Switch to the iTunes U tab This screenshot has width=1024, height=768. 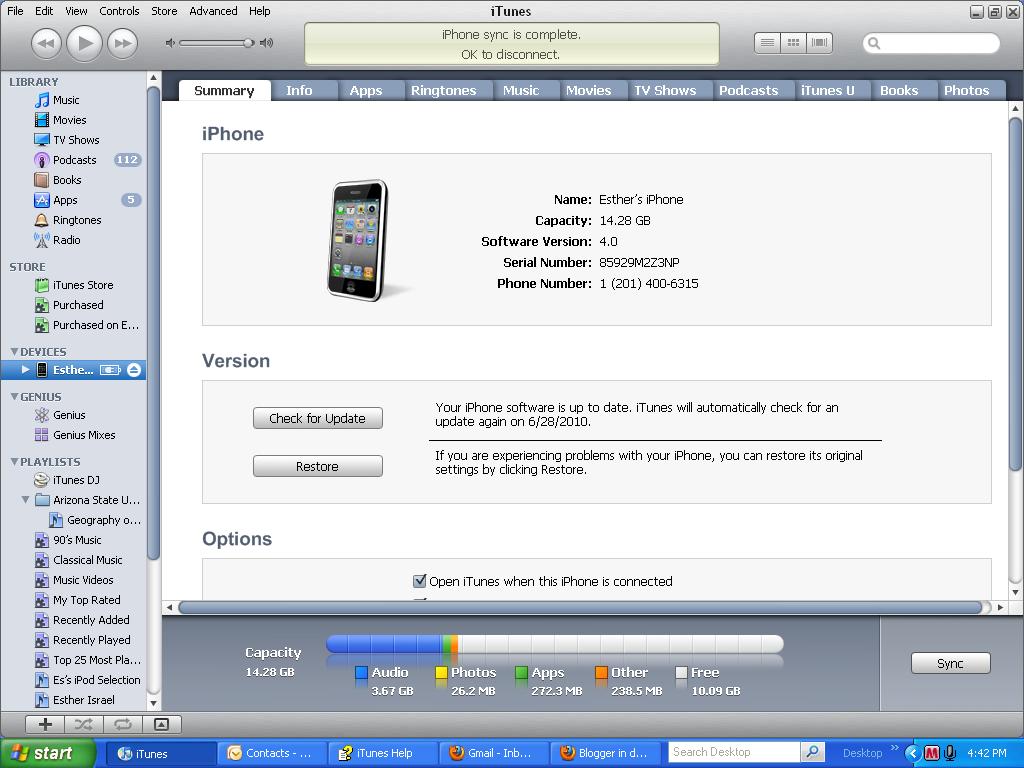(x=827, y=91)
